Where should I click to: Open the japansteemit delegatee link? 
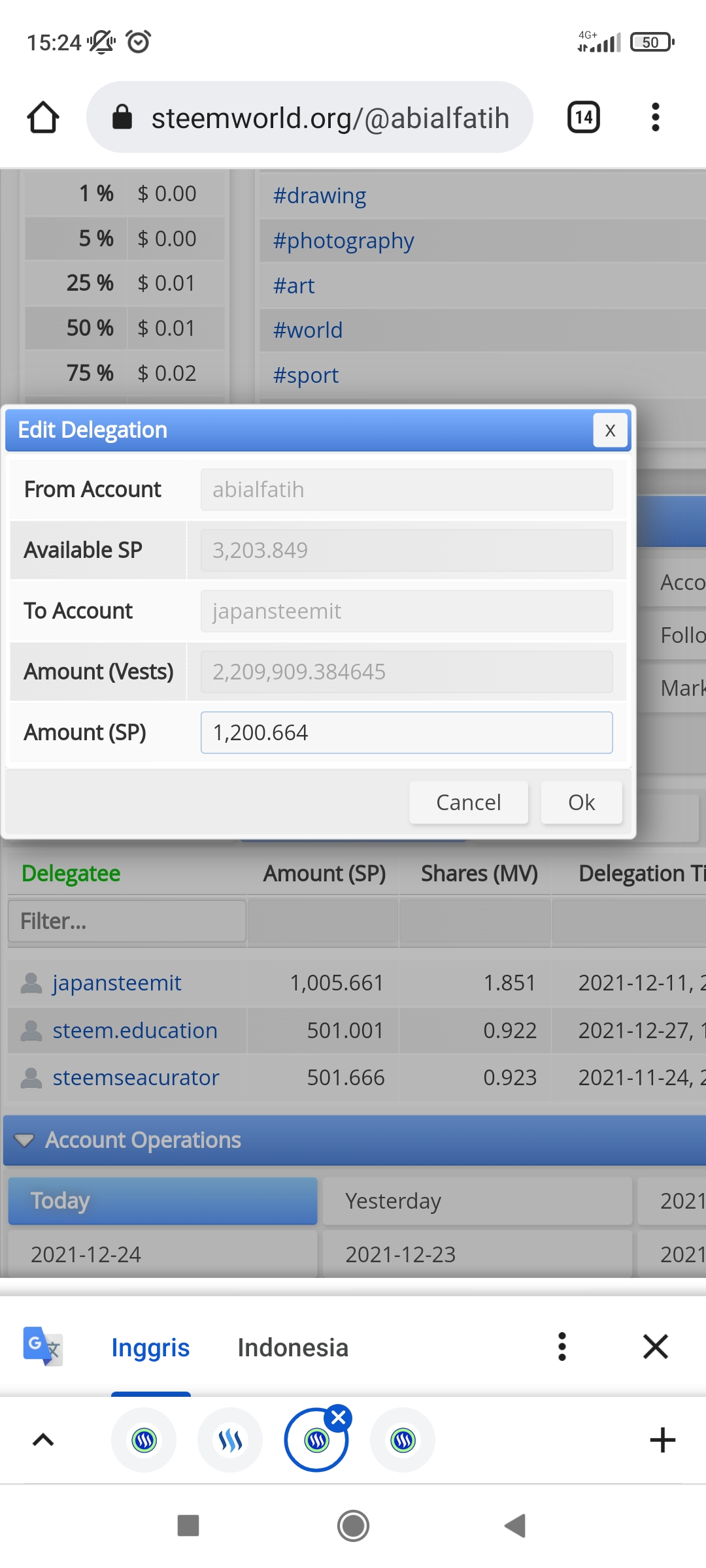pyautogui.click(x=117, y=983)
